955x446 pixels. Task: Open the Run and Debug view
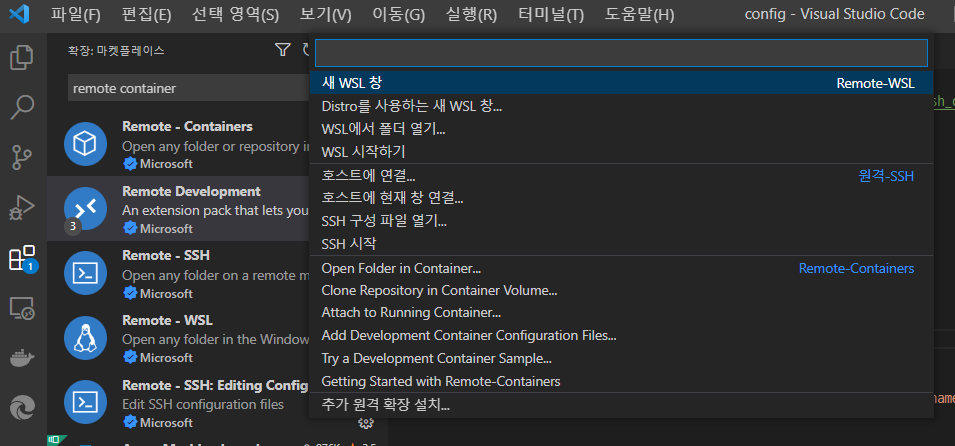pyautogui.click(x=22, y=208)
